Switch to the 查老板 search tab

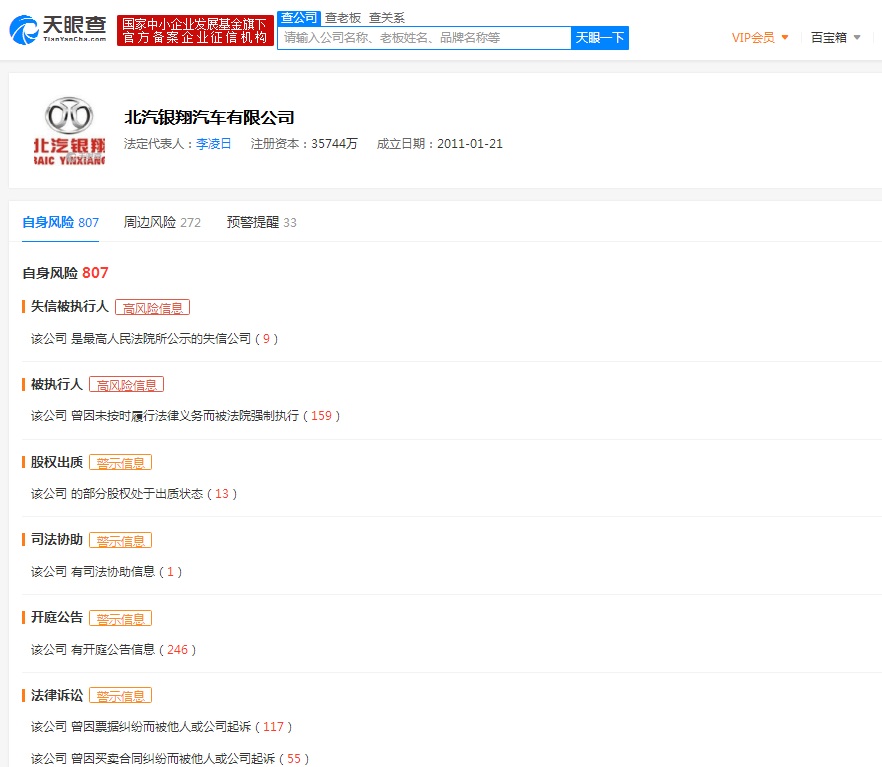tap(343, 18)
